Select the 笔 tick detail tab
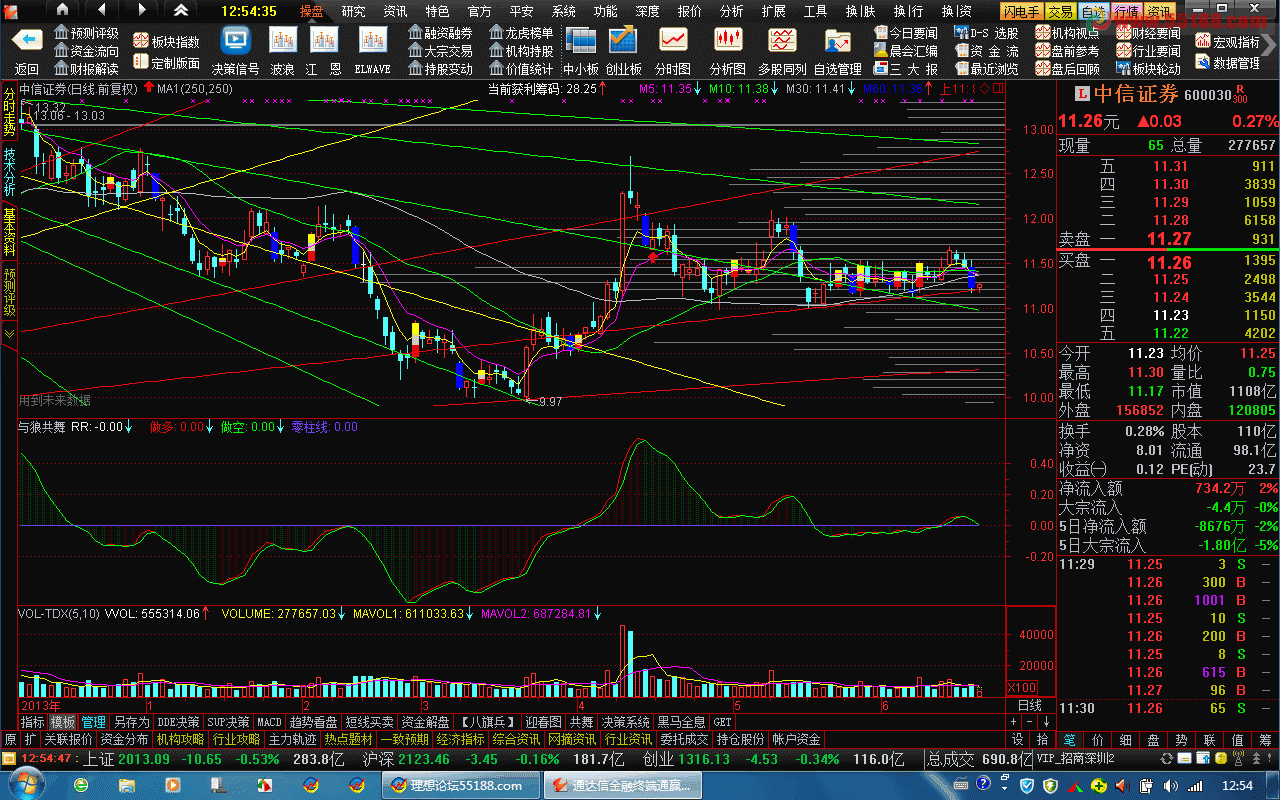The width and height of the screenshot is (1280, 800). click(x=1069, y=739)
